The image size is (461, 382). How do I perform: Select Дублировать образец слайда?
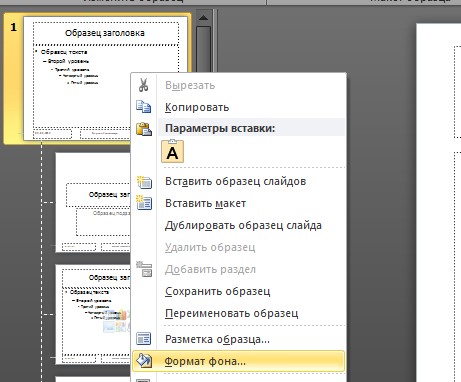tap(243, 225)
